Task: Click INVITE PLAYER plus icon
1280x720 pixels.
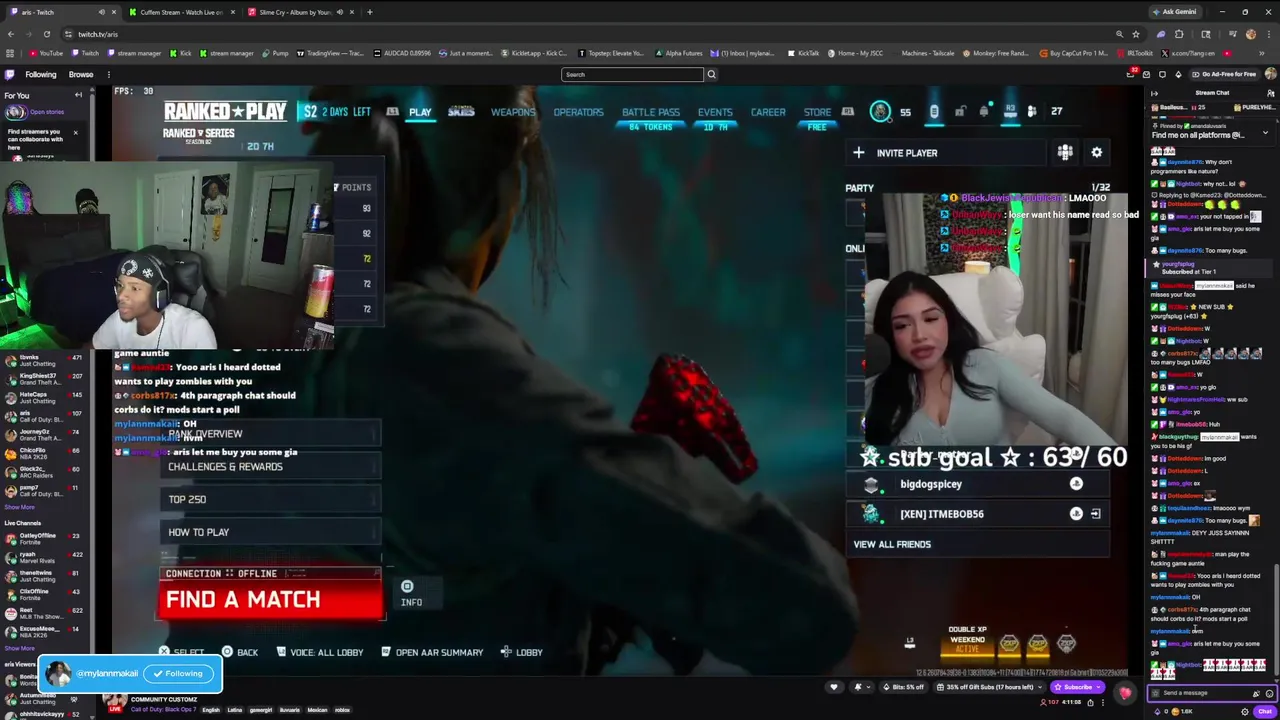Action: pyautogui.click(x=858, y=153)
